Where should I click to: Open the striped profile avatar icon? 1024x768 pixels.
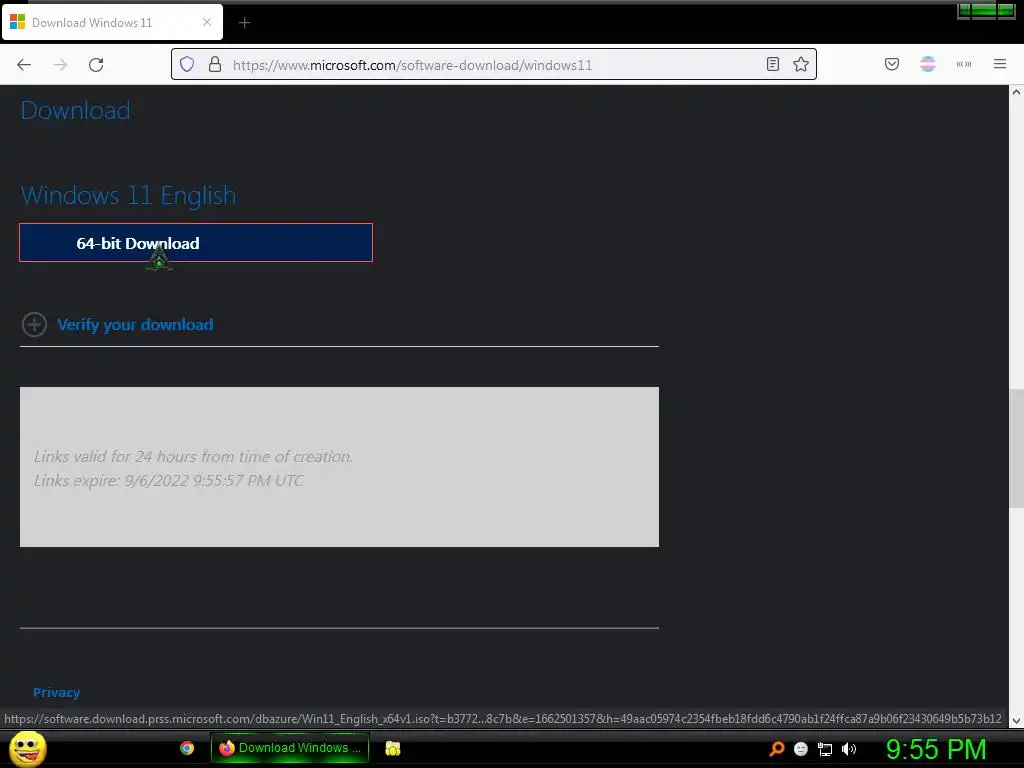(928, 64)
